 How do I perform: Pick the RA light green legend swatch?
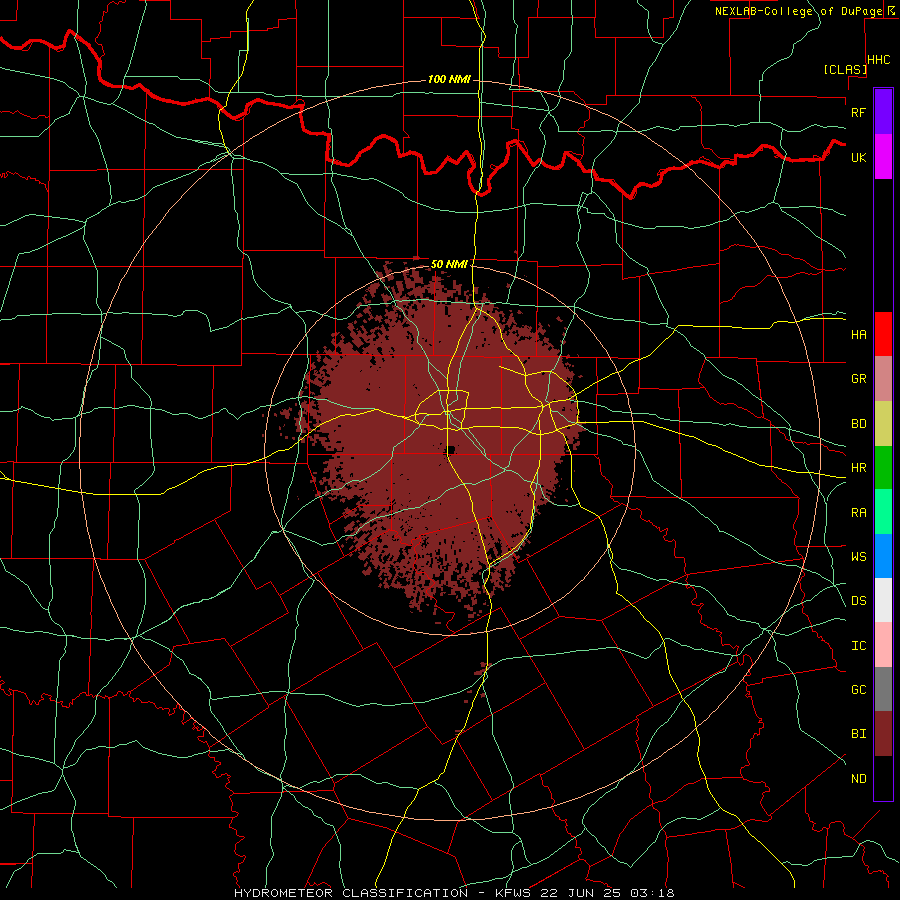tap(883, 512)
